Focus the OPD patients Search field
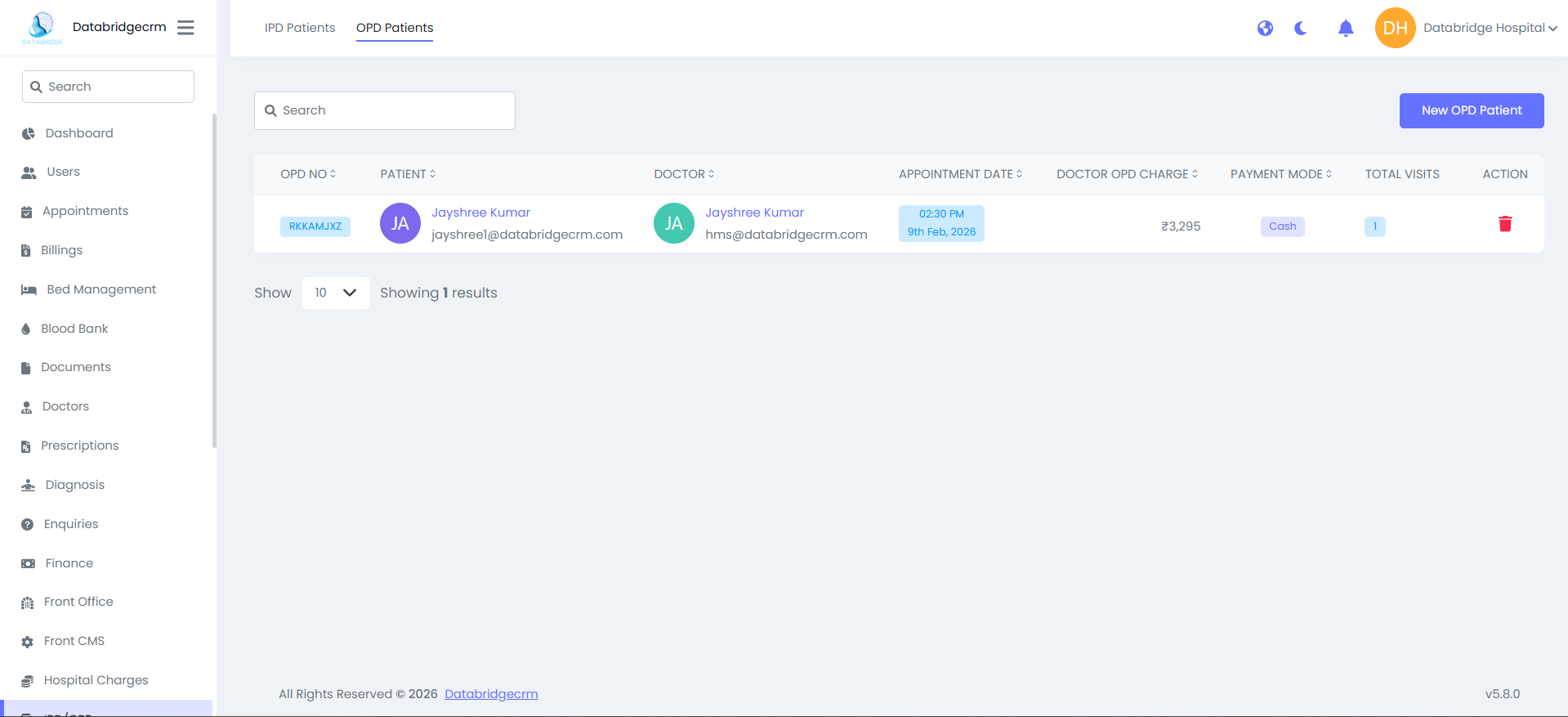1568x717 pixels. point(385,110)
